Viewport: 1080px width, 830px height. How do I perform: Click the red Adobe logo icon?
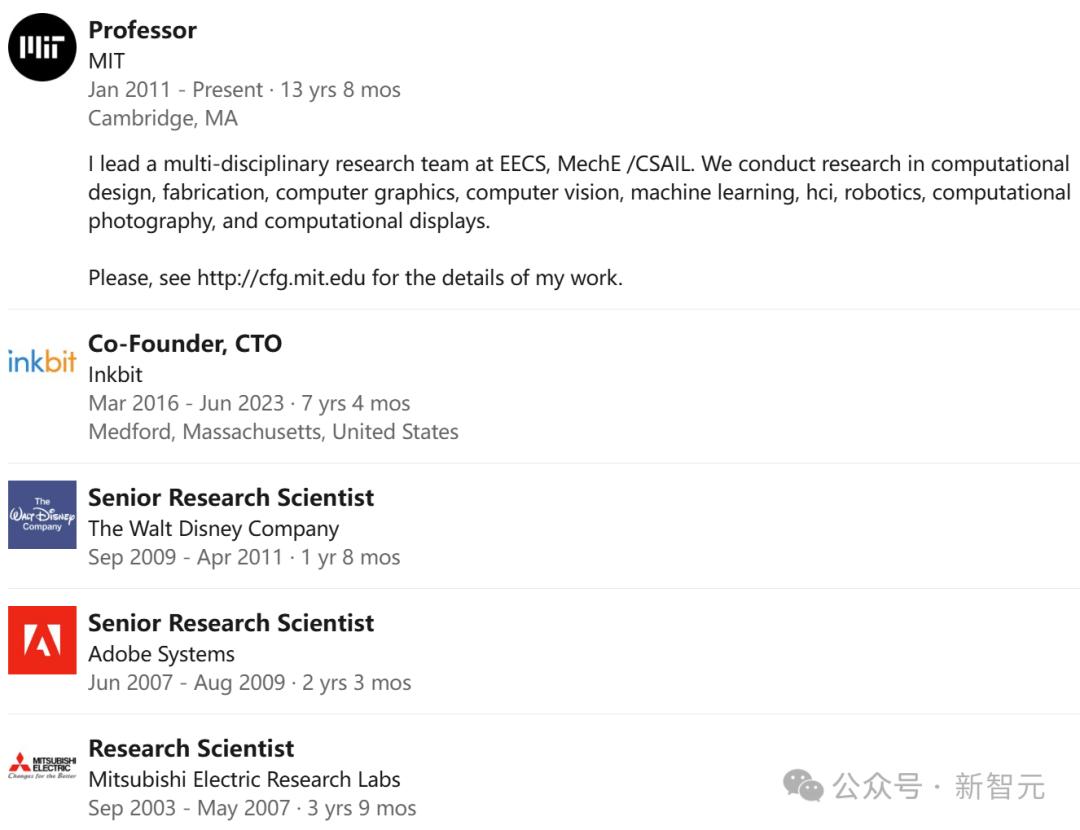pos(42,640)
